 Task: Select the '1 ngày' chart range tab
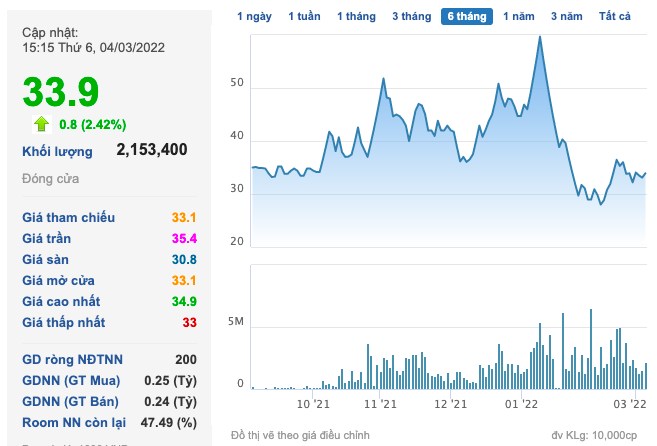point(254,17)
